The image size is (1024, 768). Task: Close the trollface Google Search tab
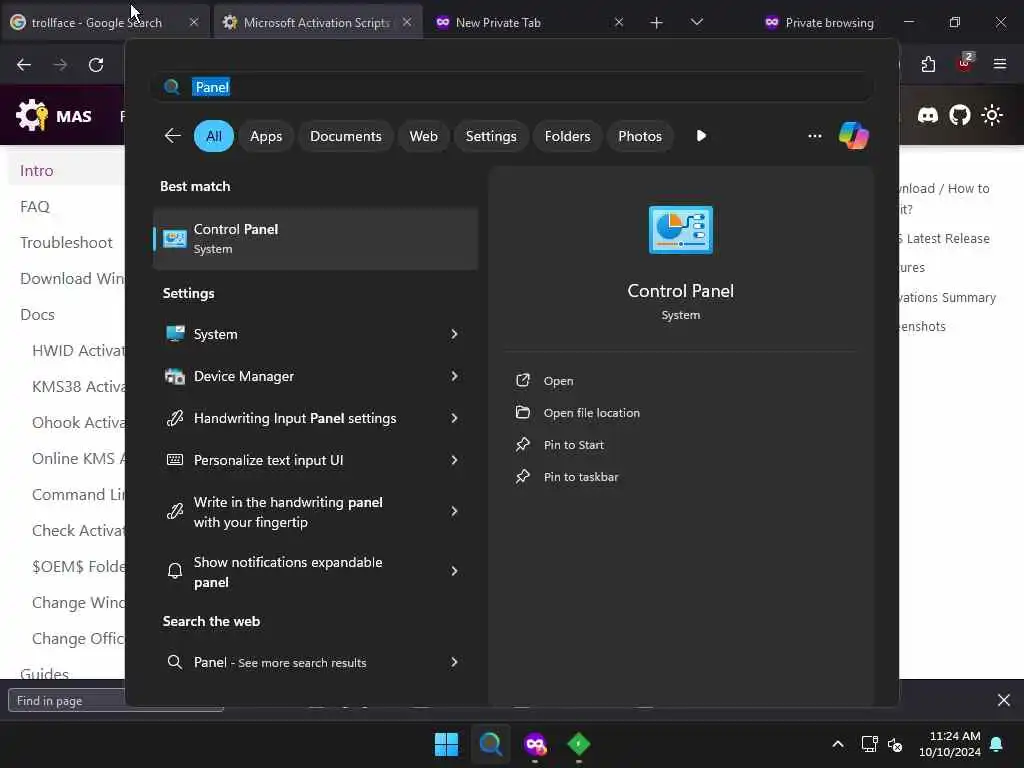(x=194, y=22)
